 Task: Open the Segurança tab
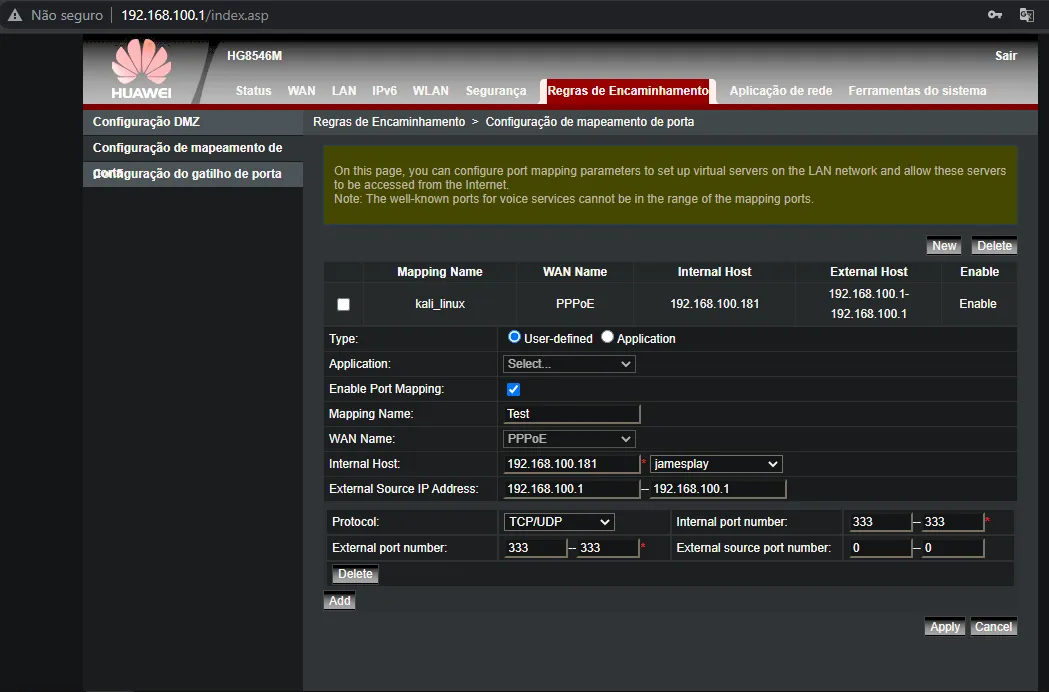[496, 91]
